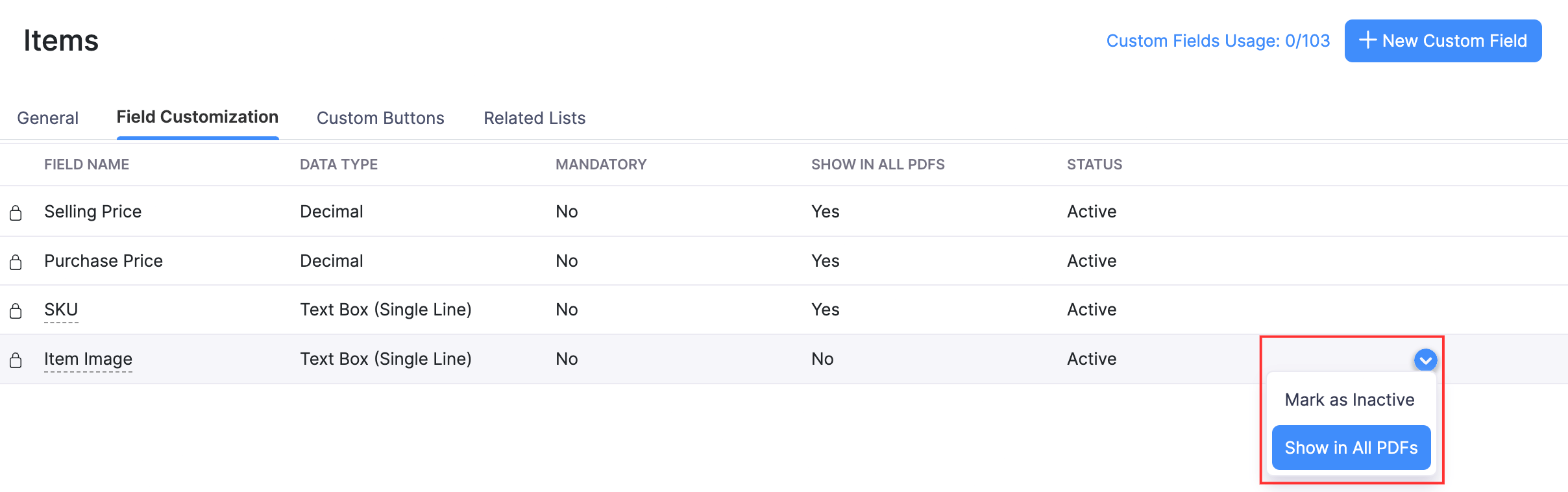
Task: Switch to the General tab
Action: click(x=47, y=117)
